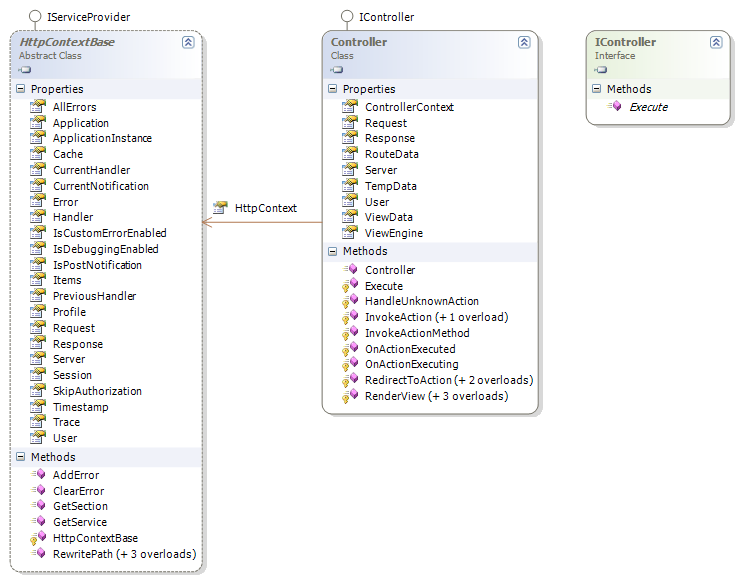Select the GetSection method
The width and height of the screenshot is (739, 580).
(x=81, y=506)
